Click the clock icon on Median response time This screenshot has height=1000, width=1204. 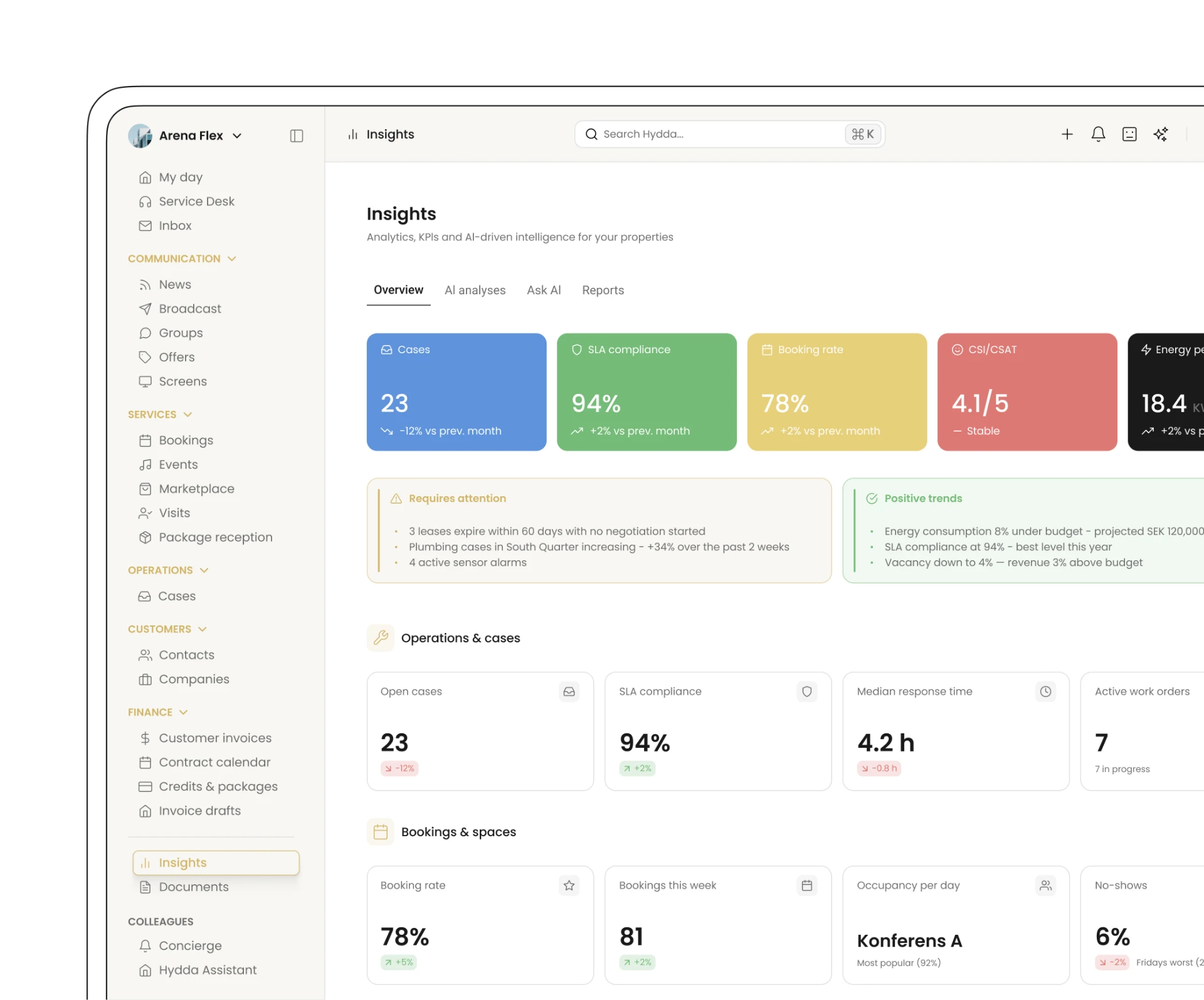tap(1045, 691)
